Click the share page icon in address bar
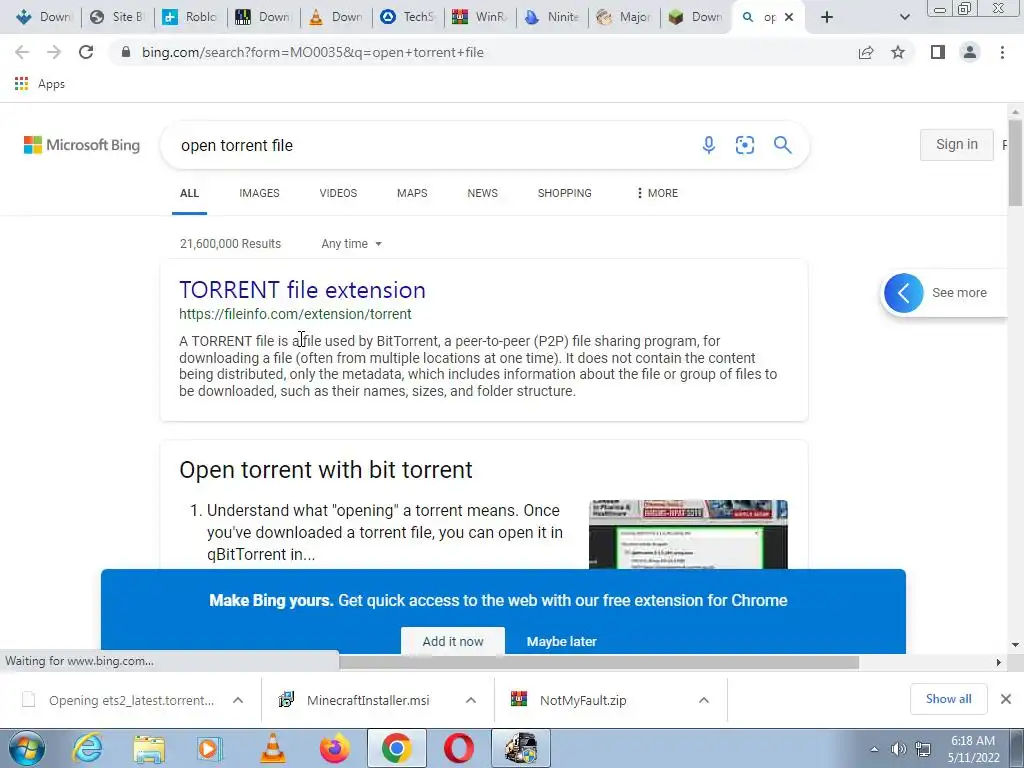 (x=866, y=52)
